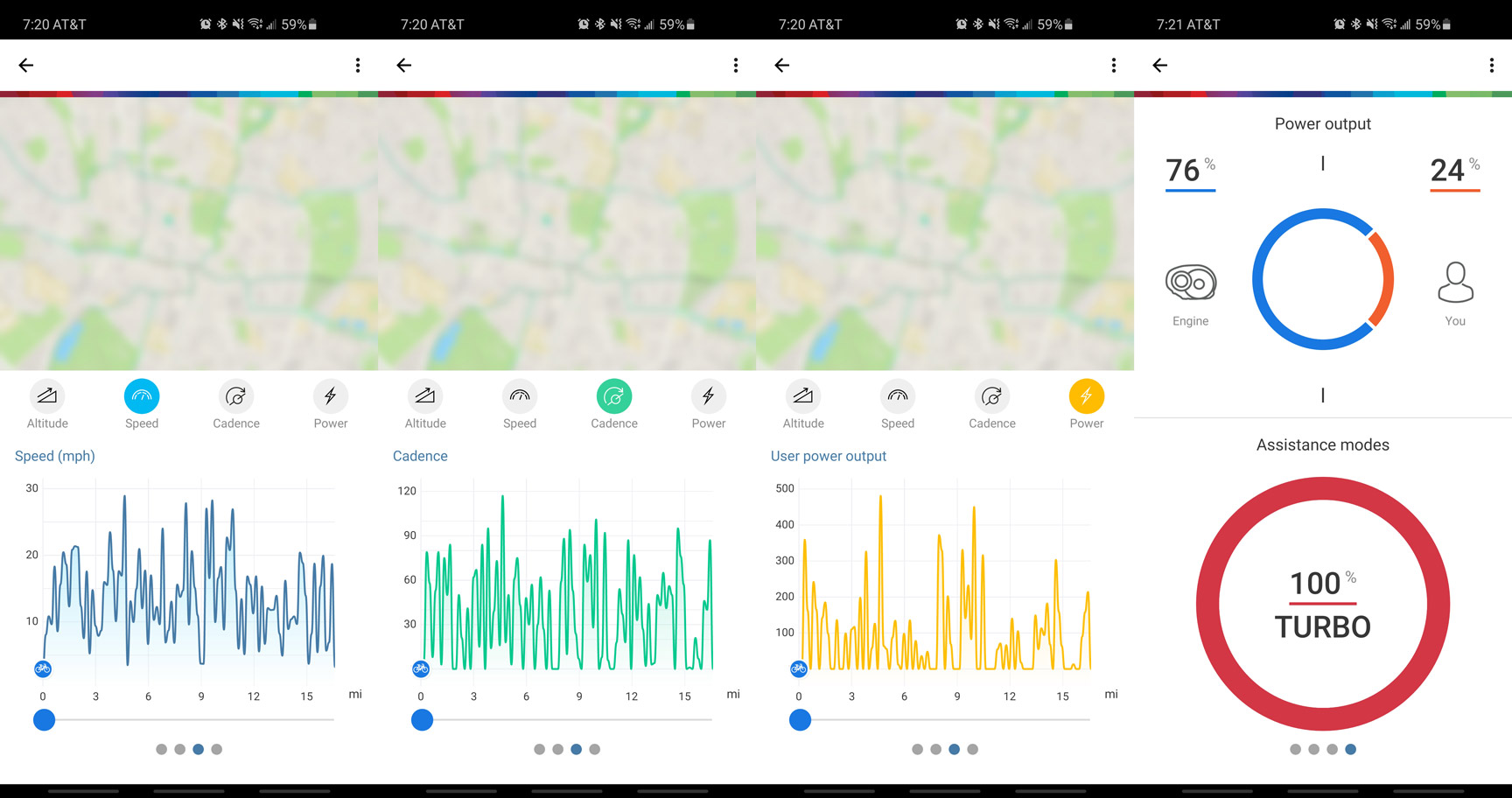Tap the You rider icon
Screen dimensions: 1512x798
[1455, 283]
